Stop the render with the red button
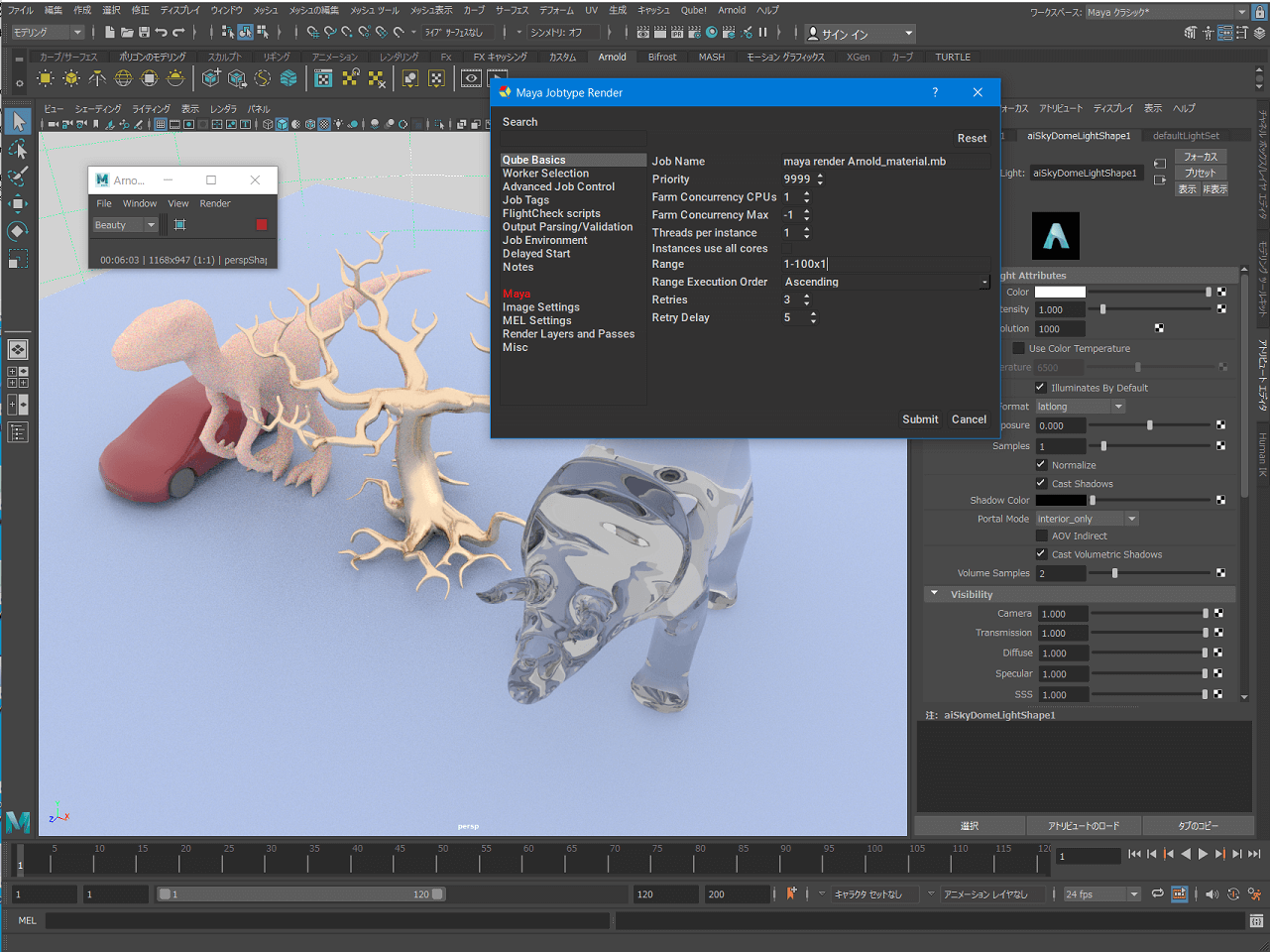Image resolution: width=1270 pixels, height=952 pixels. [262, 225]
